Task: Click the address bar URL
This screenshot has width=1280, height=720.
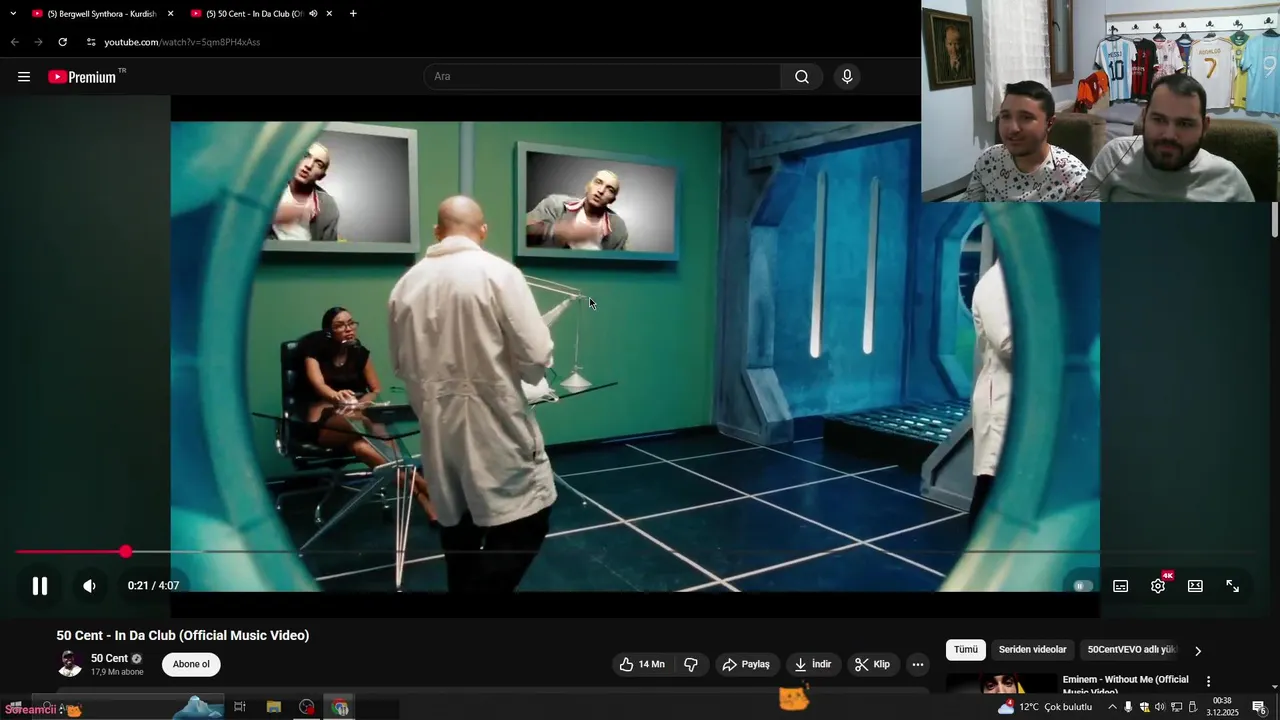Action: click(x=182, y=42)
